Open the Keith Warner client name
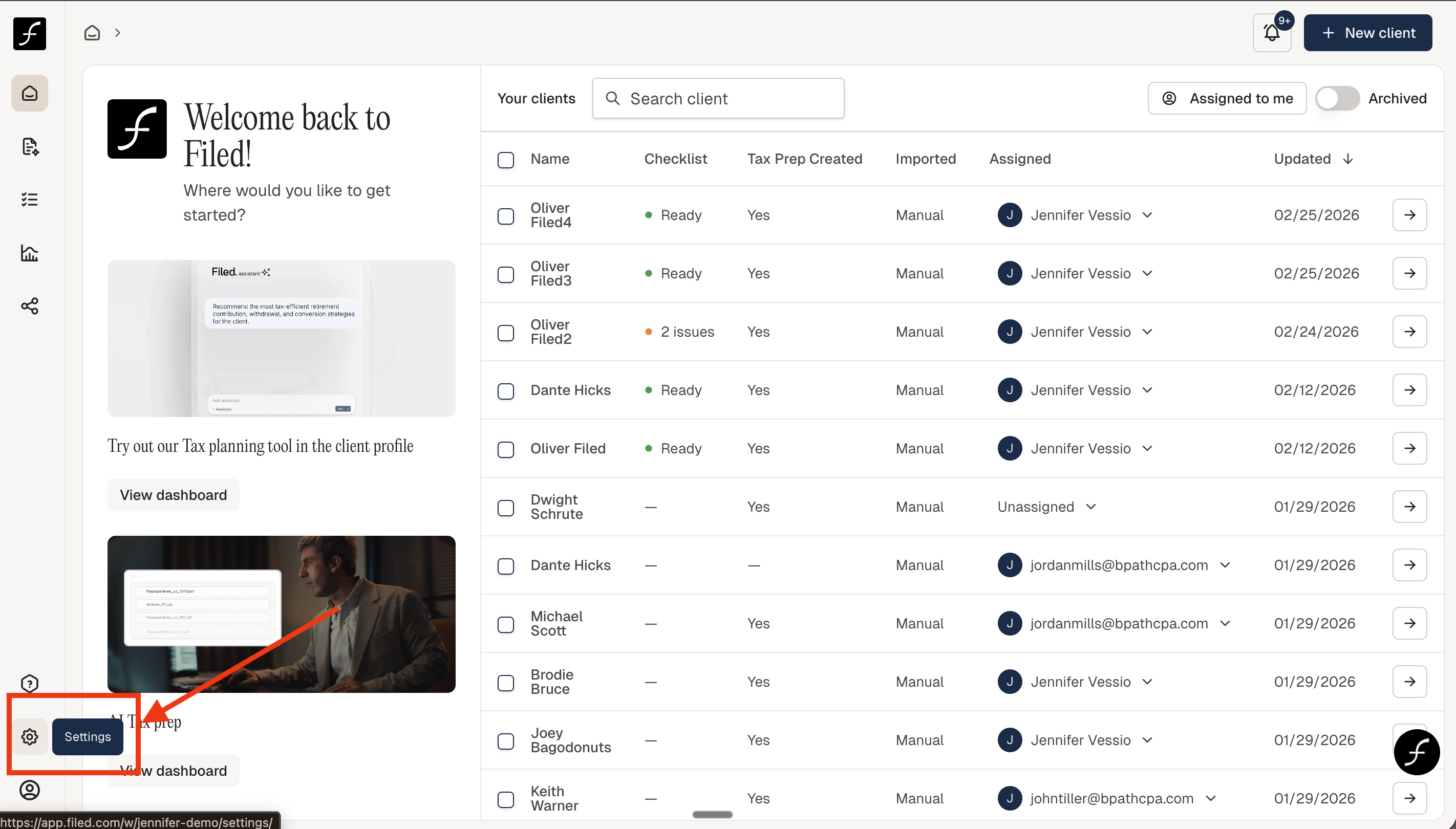The width and height of the screenshot is (1456, 829). click(554, 799)
